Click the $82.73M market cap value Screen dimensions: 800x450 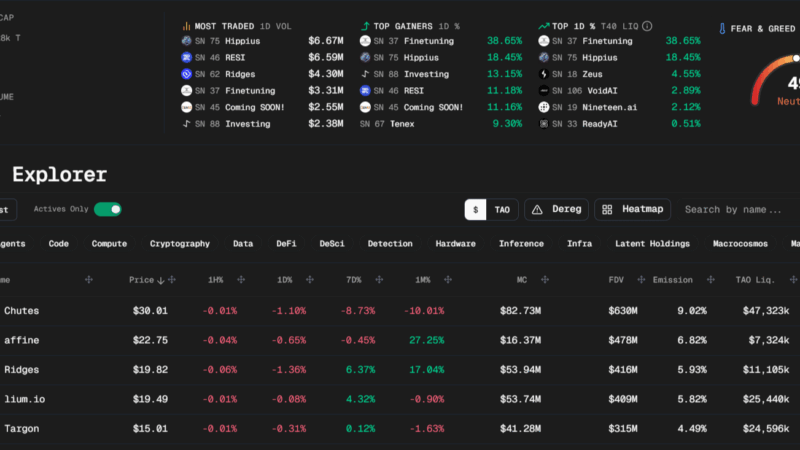click(x=520, y=311)
